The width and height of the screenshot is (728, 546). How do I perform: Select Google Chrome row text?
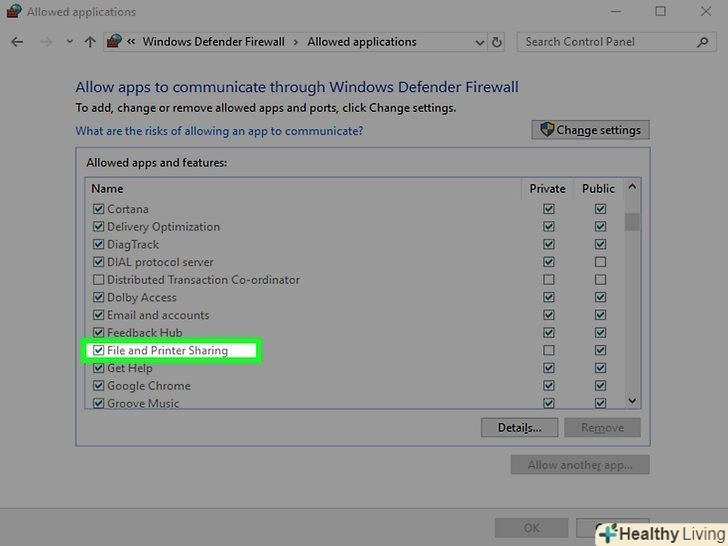(x=149, y=385)
